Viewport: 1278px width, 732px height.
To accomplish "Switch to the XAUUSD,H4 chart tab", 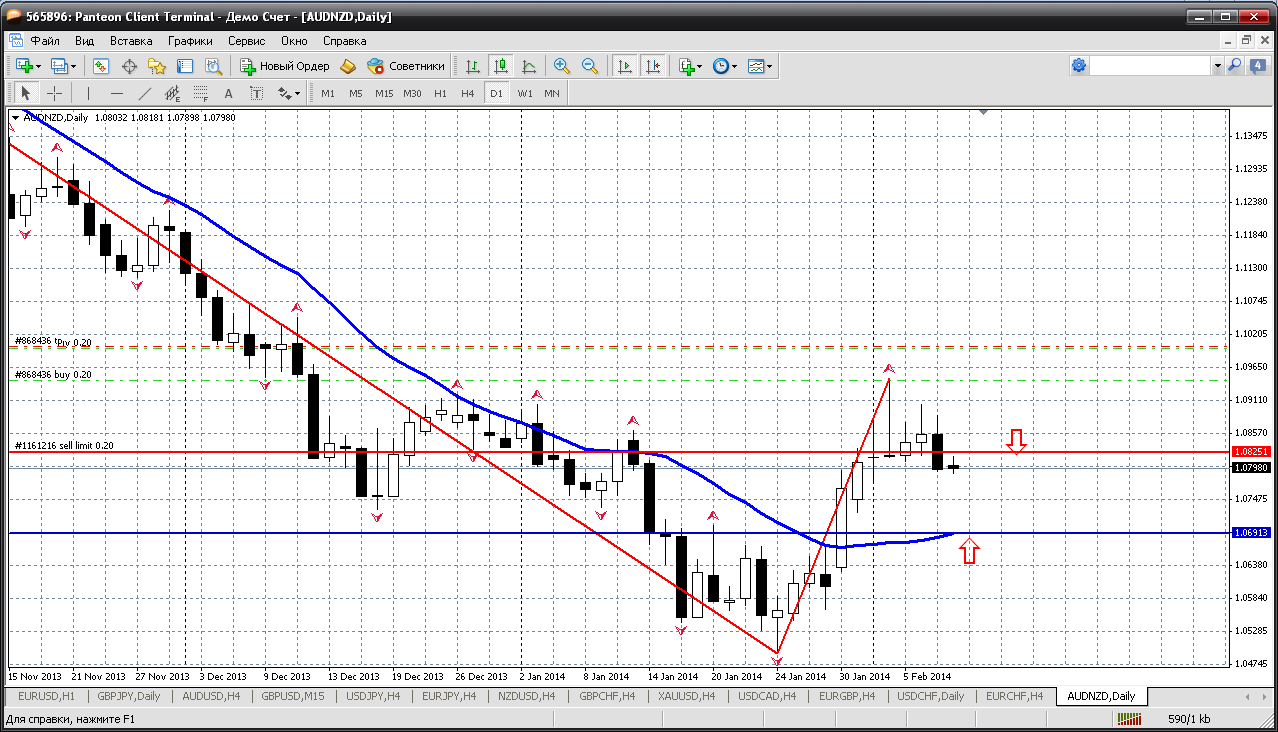I will [687, 696].
